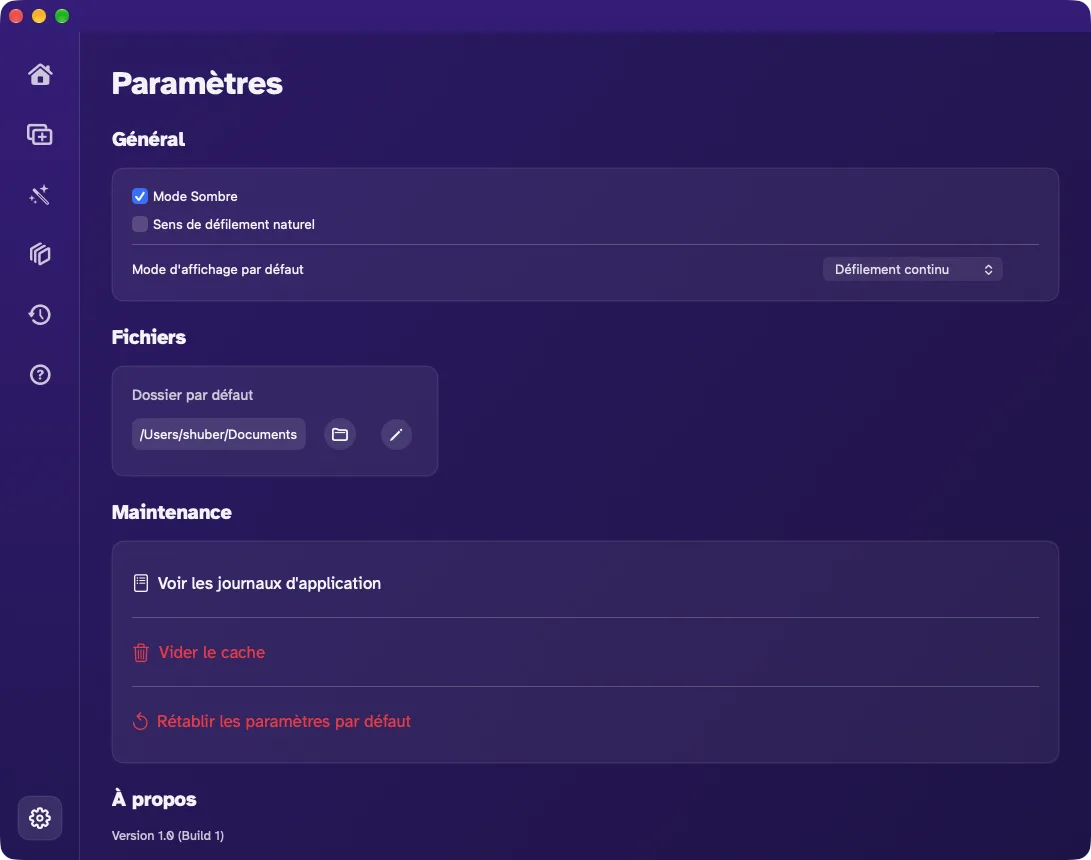
Task: Open the history clock icon
Action: point(40,314)
